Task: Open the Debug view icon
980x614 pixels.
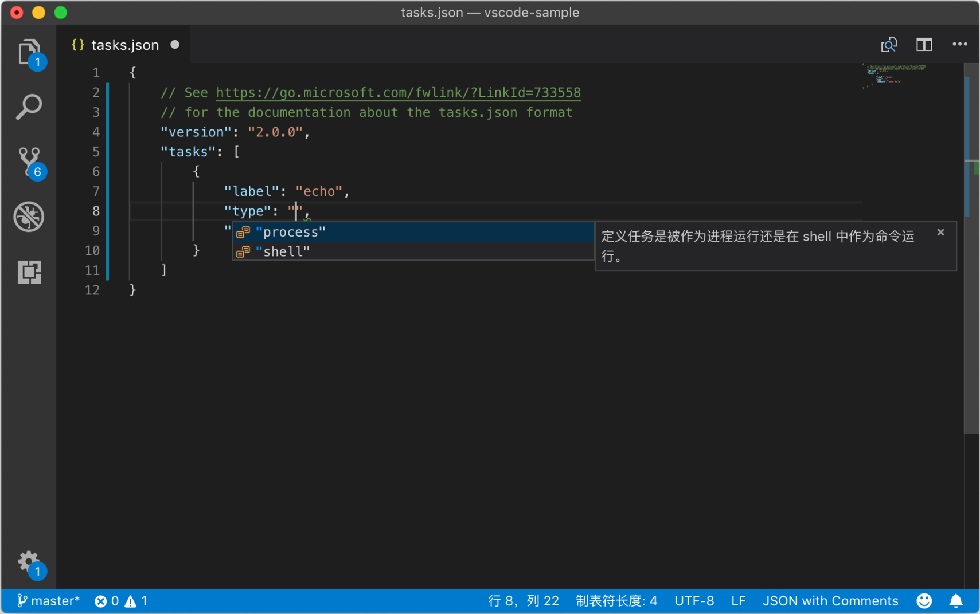Action: click(x=29, y=216)
